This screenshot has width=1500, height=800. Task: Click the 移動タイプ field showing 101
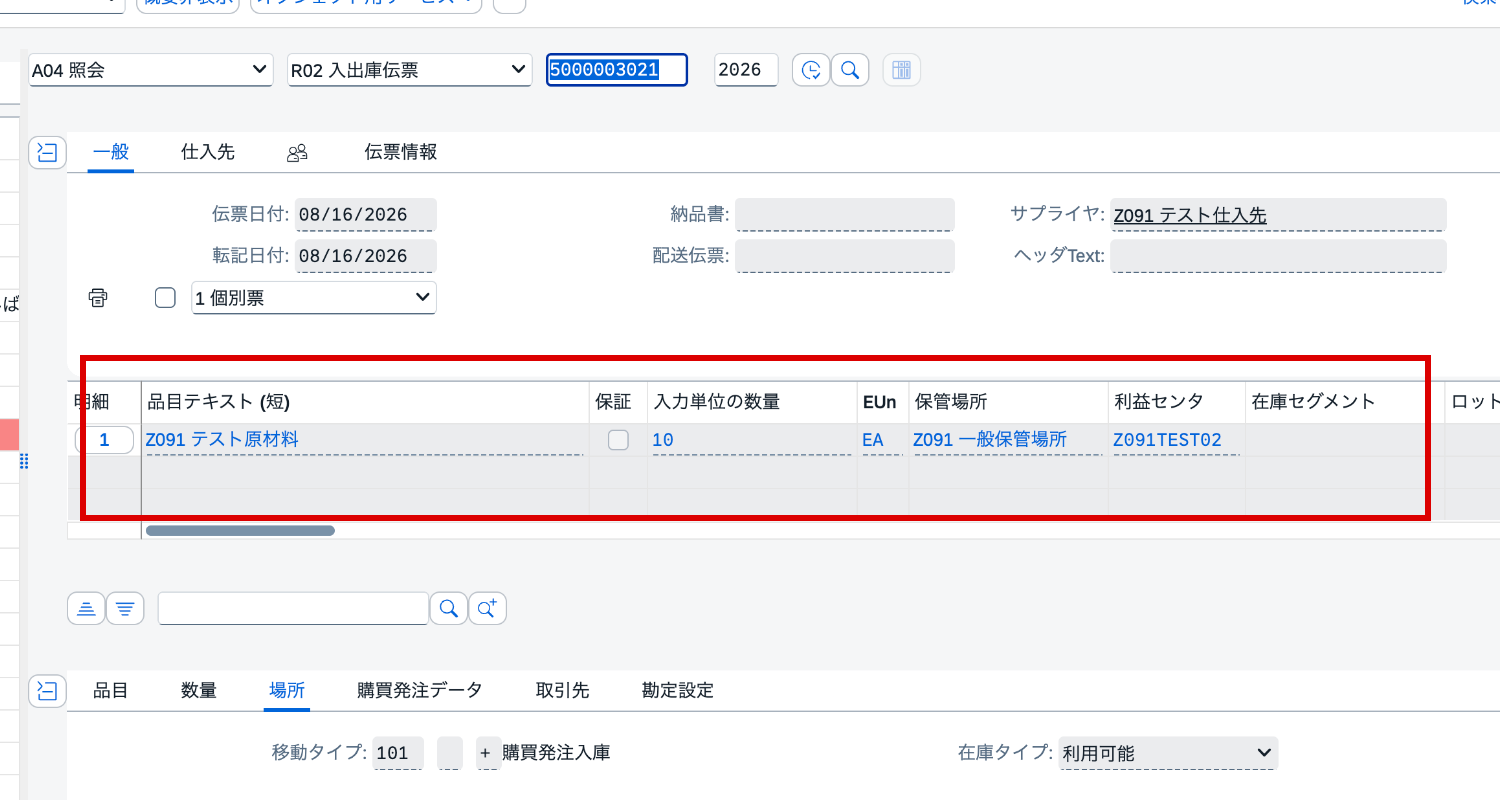(x=397, y=753)
